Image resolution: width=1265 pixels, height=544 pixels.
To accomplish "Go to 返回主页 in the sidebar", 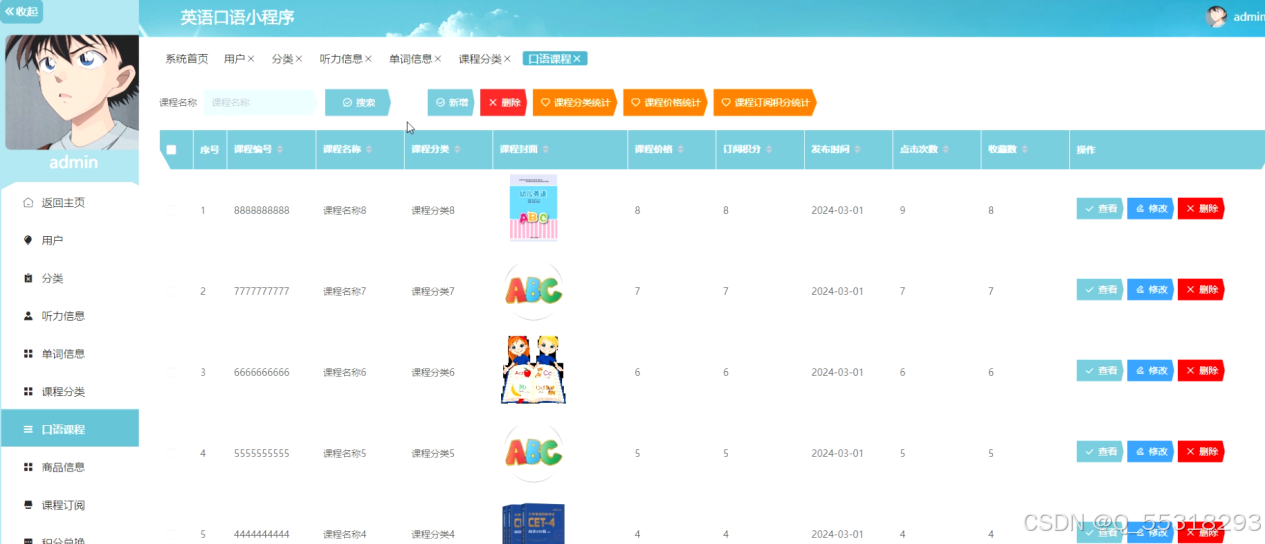I will (70, 202).
